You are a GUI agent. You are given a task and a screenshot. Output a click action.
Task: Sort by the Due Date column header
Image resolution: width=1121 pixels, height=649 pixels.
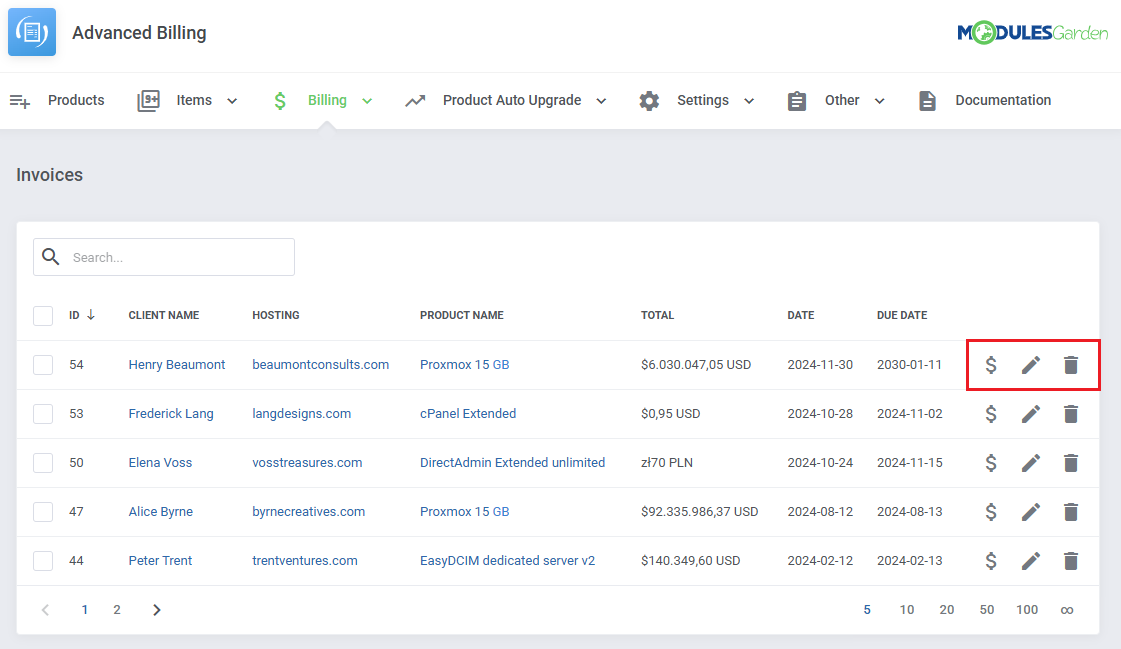pyautogui.click(x=902, y=315)
